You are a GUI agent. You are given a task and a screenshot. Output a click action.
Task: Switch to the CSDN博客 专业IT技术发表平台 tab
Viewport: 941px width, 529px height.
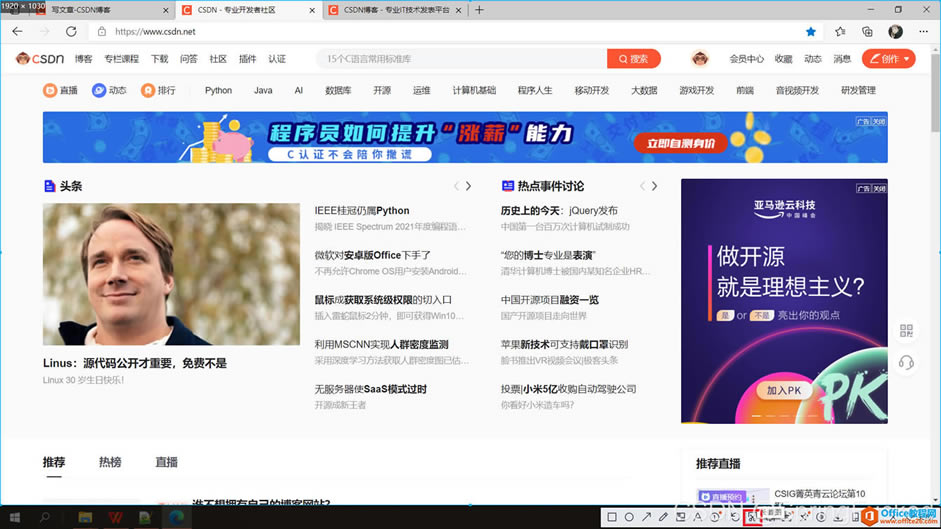click(394, 10)
